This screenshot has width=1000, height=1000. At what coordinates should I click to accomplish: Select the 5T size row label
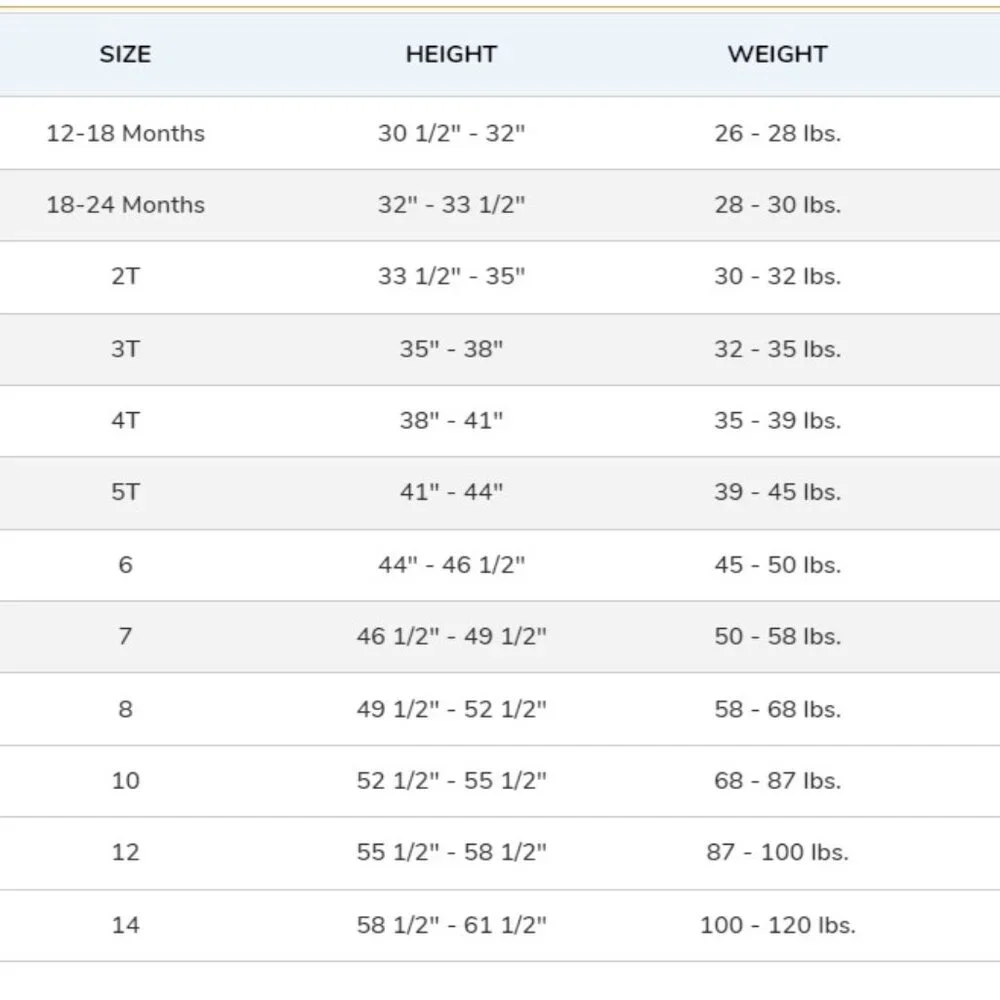click(x=125, y=492)
